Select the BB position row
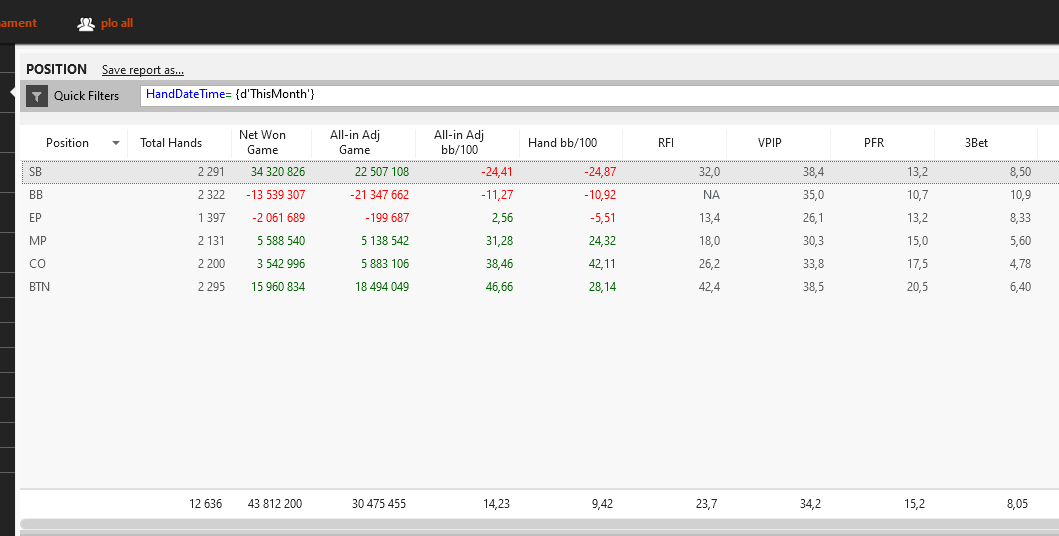The height and width of the screenshot is (536, 1059). click(540, 195)
